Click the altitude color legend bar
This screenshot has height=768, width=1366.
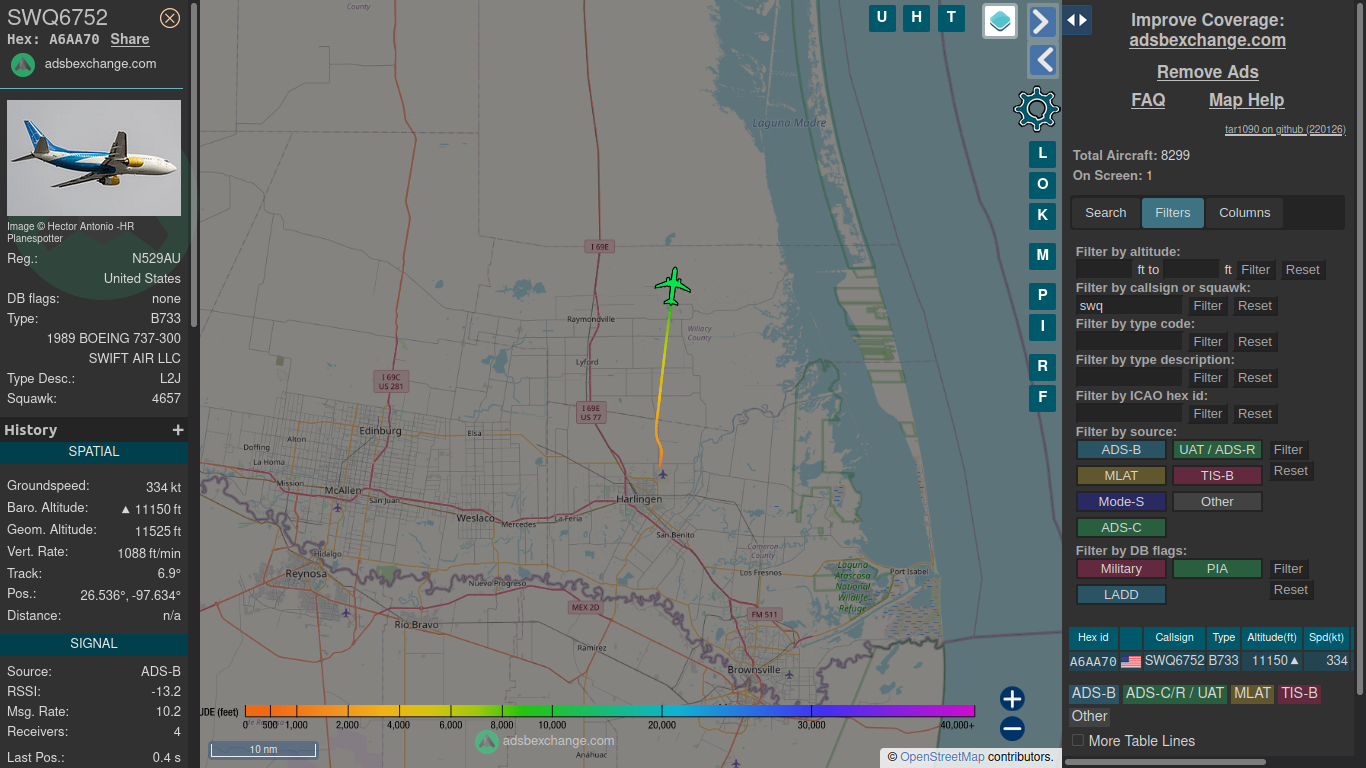609,711
